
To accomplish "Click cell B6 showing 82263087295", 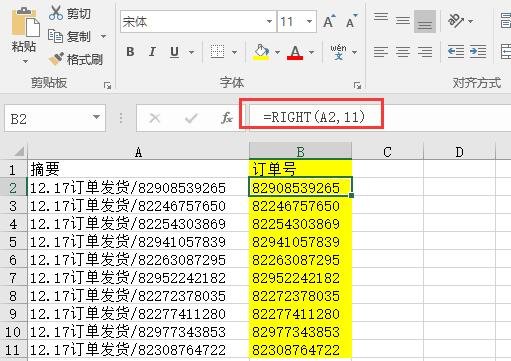I will (300, 260).
